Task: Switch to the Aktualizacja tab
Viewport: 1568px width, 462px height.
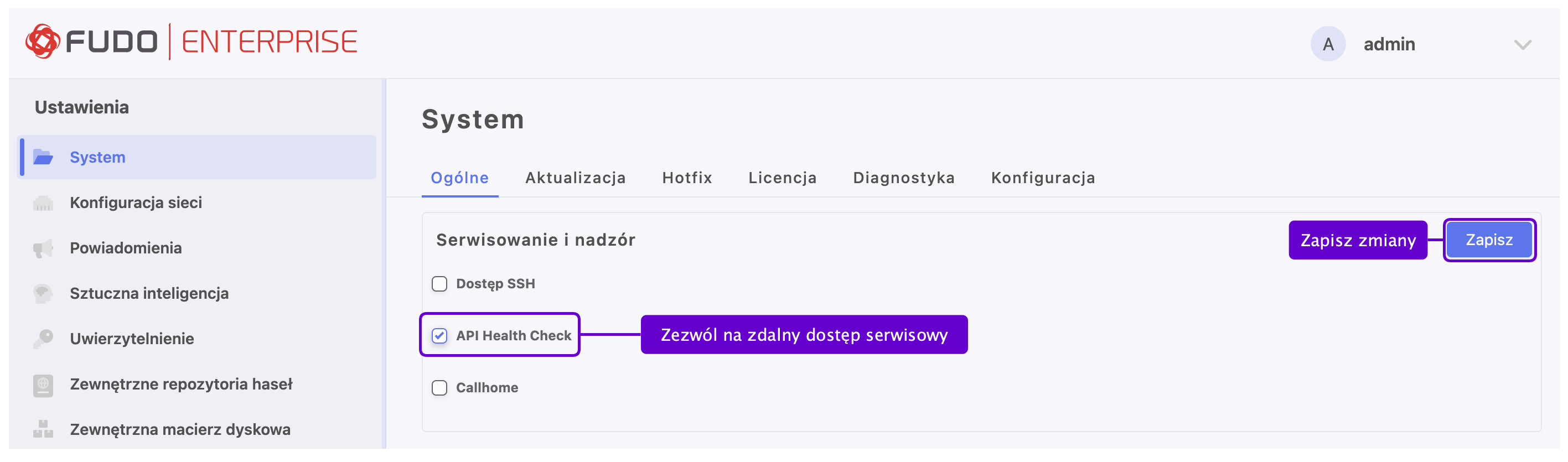Action: [x=575, y=178]
